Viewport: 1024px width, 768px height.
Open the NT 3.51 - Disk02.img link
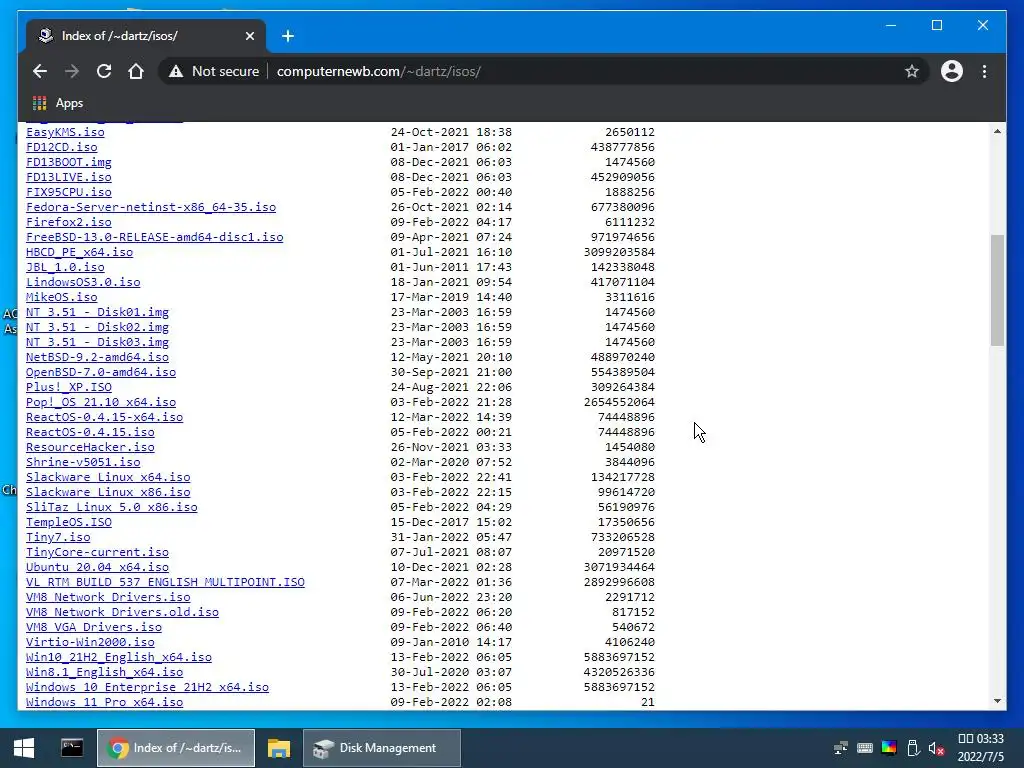tap(97, 327)
